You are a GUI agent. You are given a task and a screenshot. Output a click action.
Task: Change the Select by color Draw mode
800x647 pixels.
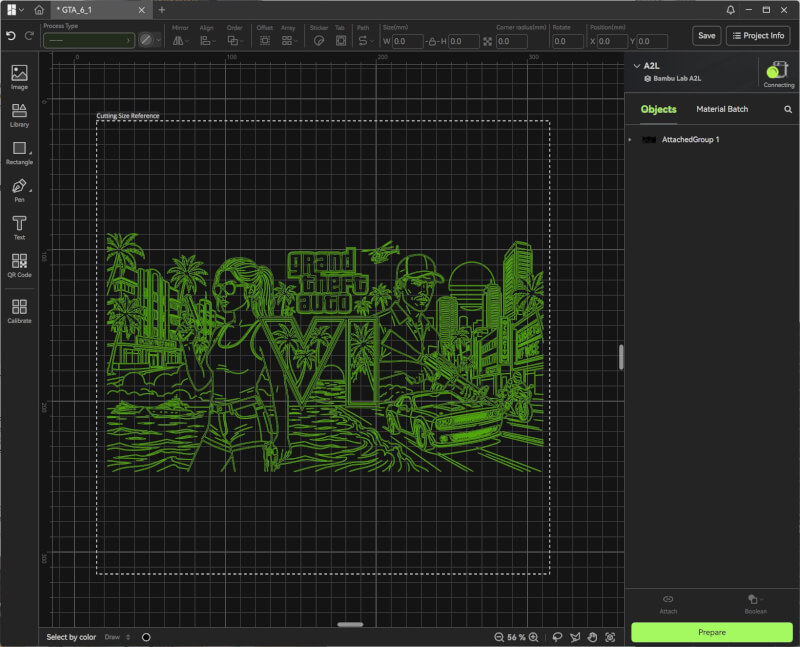click(x=117, y=637)
